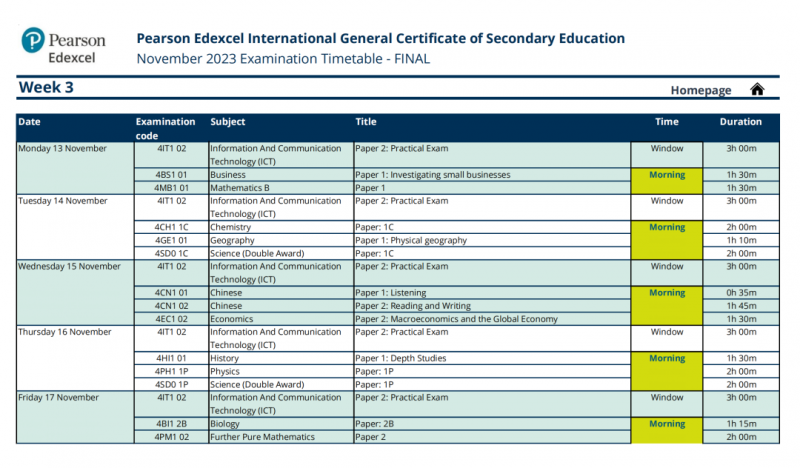Click the Duration column header
800x468 pixels.
740,121
